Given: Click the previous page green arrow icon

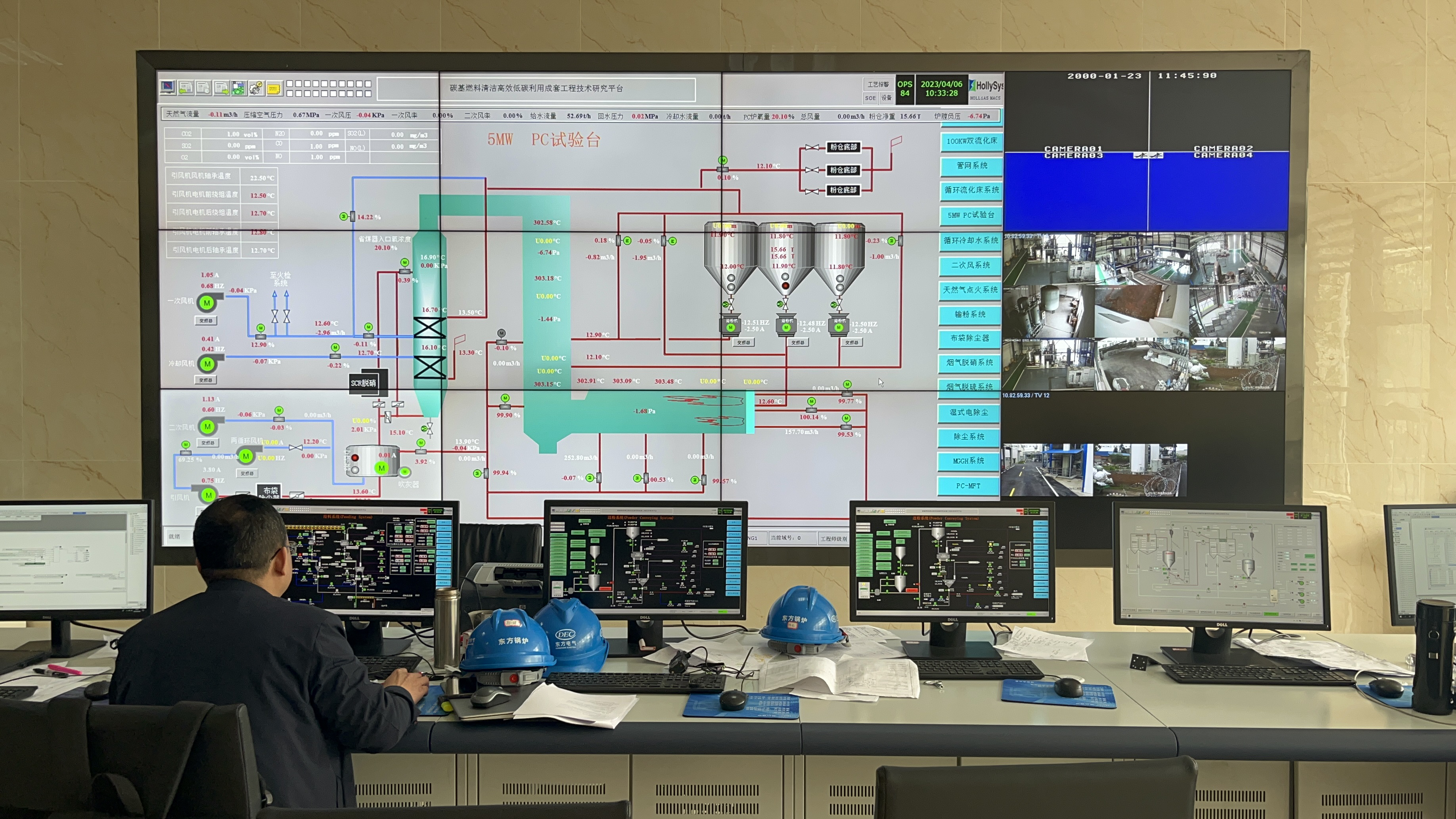Looking at the screenshot, I should [186, 88].
